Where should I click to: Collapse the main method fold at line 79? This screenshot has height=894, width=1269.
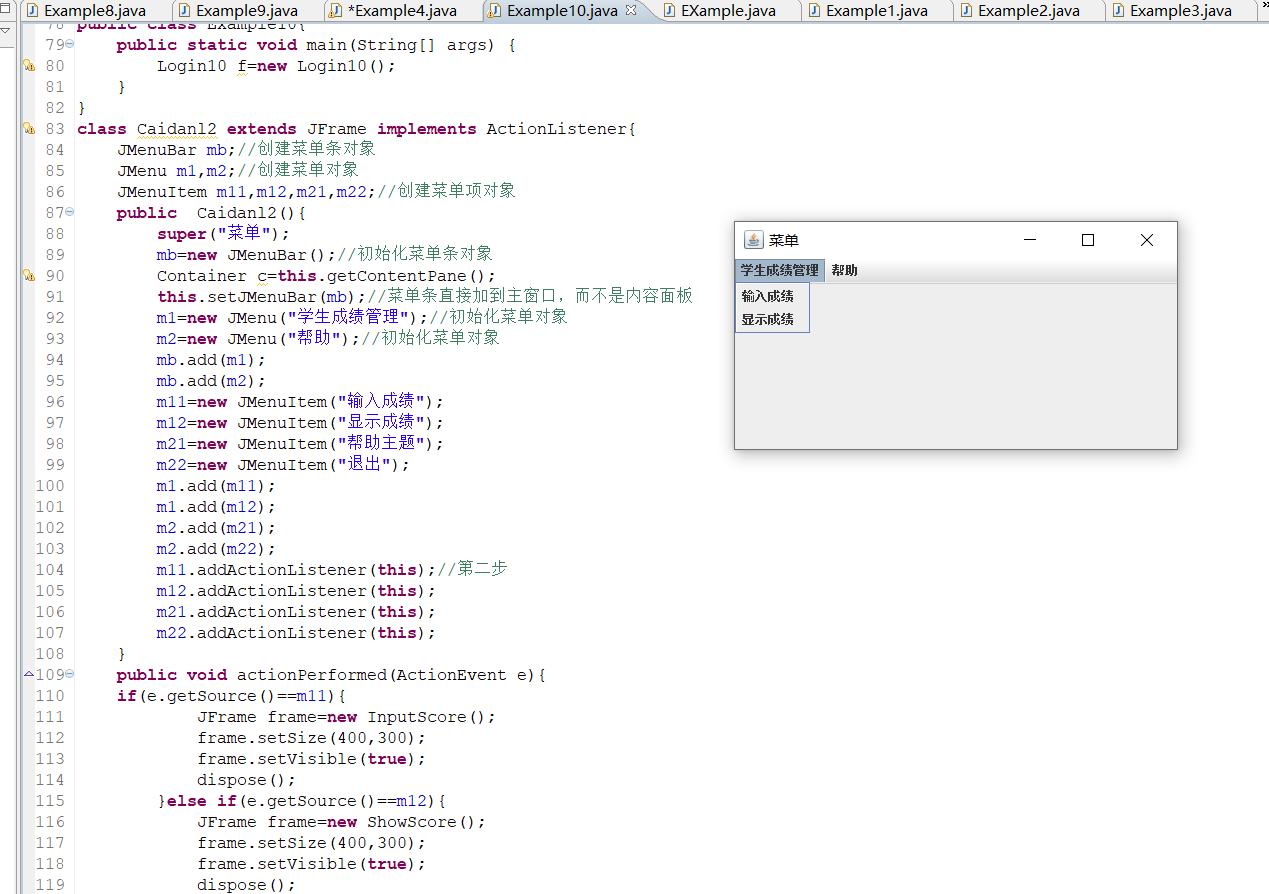69,45
